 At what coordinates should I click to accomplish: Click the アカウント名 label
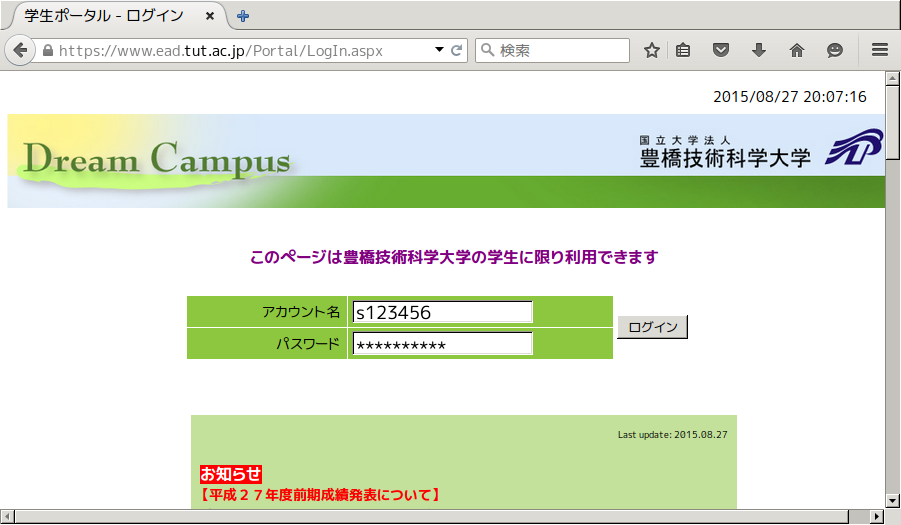tap(301, 312)
